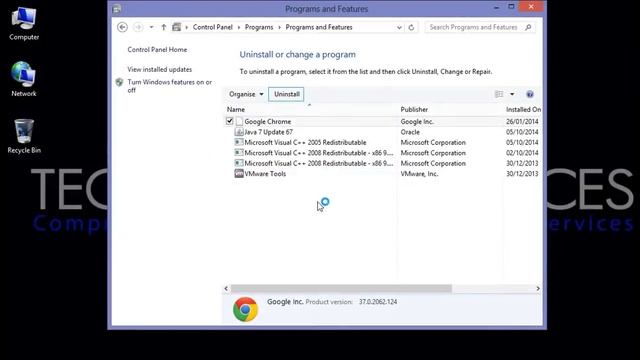
Task: Click the Visual C++ 2005 Redistributable icon
Action: pos(239,142)
